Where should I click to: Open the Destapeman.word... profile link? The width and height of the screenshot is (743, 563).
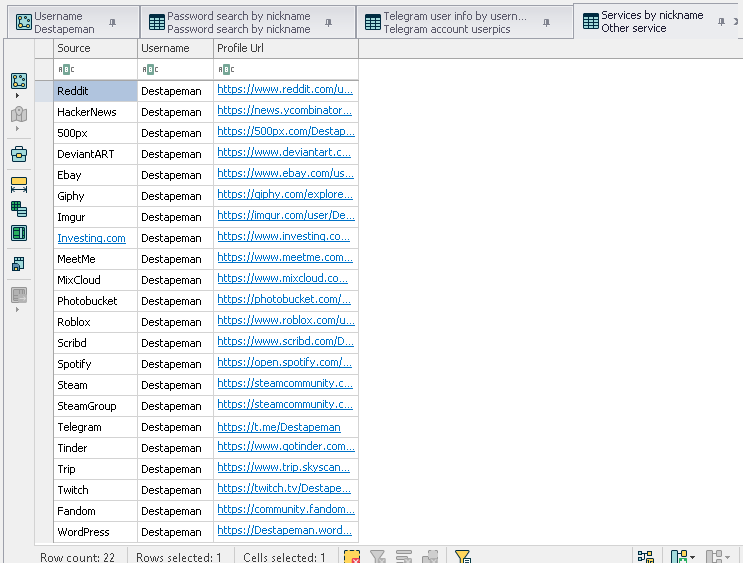point(284,530)
